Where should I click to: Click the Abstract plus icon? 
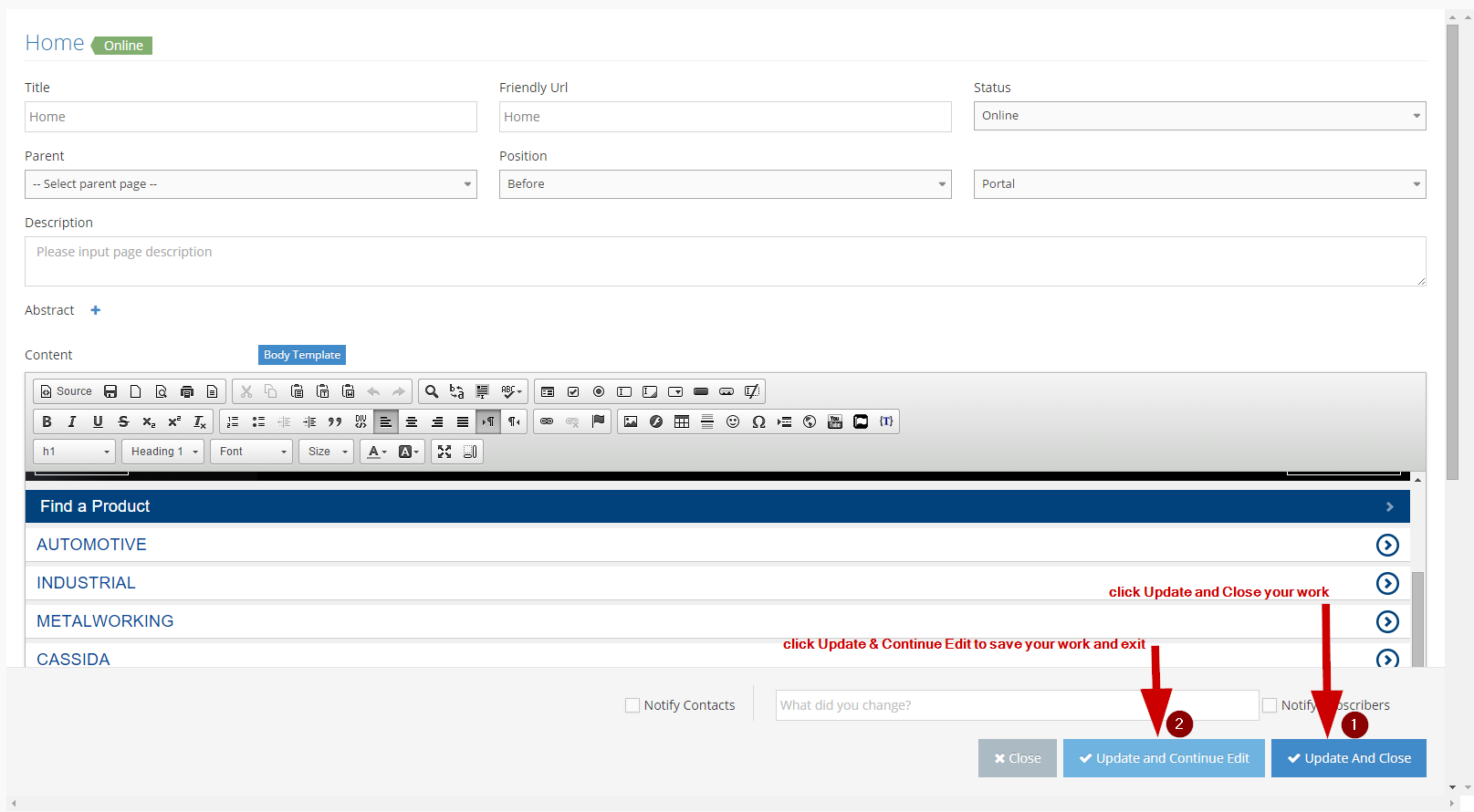[x=96, y=310]
